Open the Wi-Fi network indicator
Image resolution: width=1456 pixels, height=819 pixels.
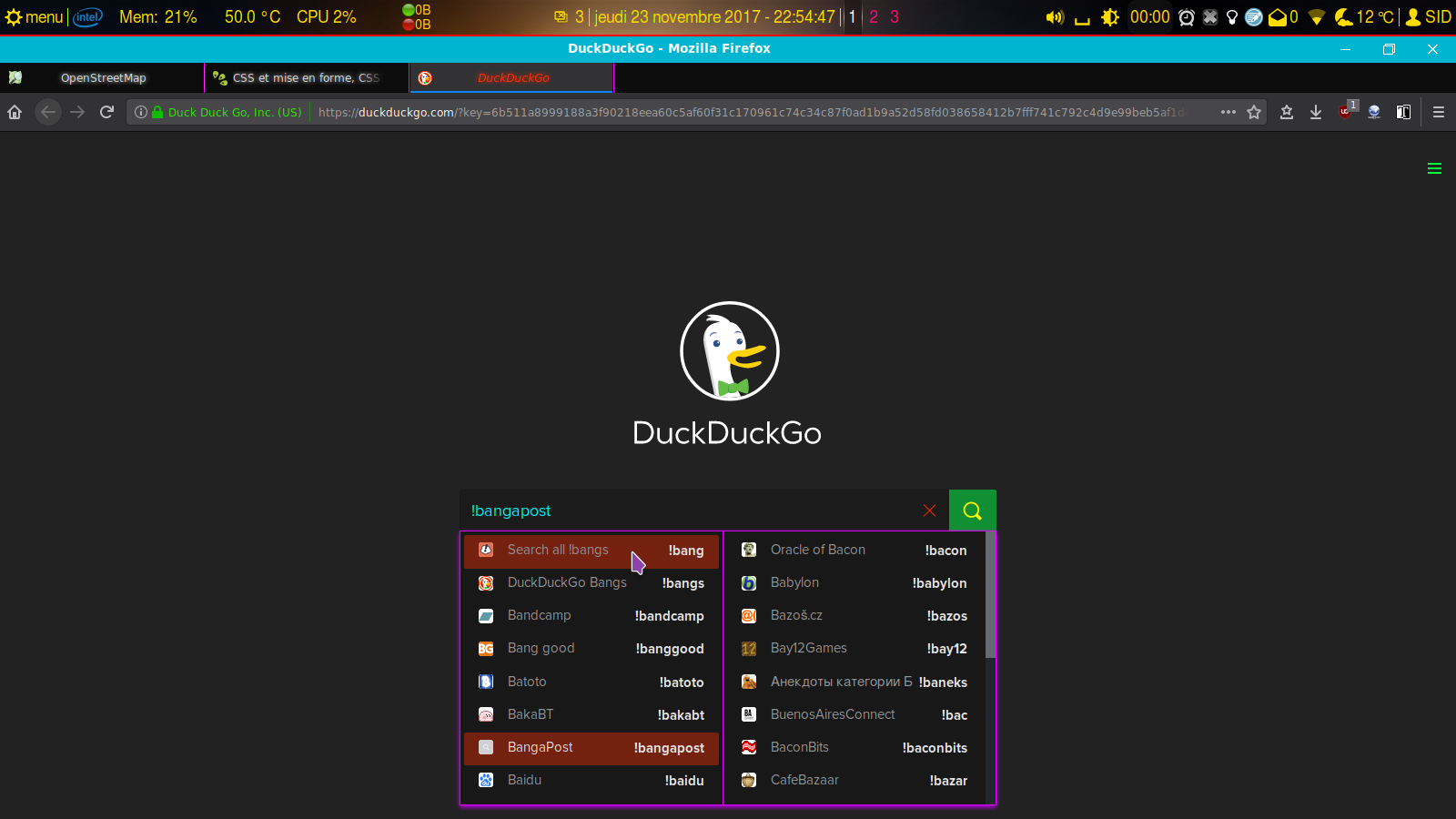click(1316, 16)
